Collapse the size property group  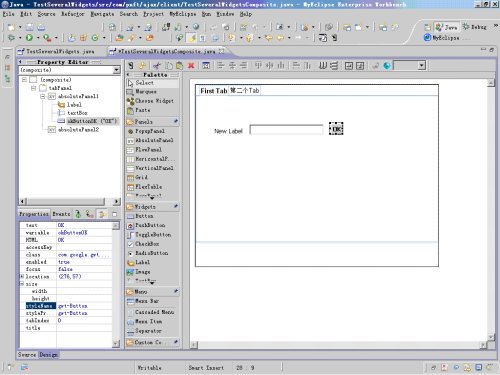pyautogui.click(x=22, y=284)
